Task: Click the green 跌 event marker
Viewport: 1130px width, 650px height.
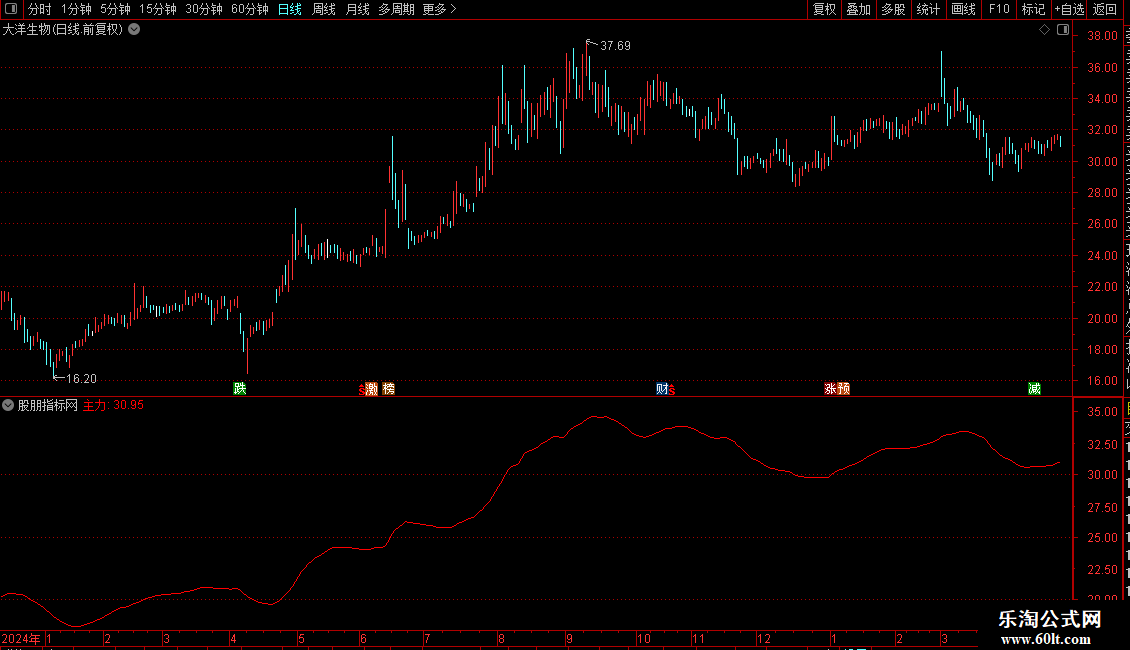Action: pos(240,388)
